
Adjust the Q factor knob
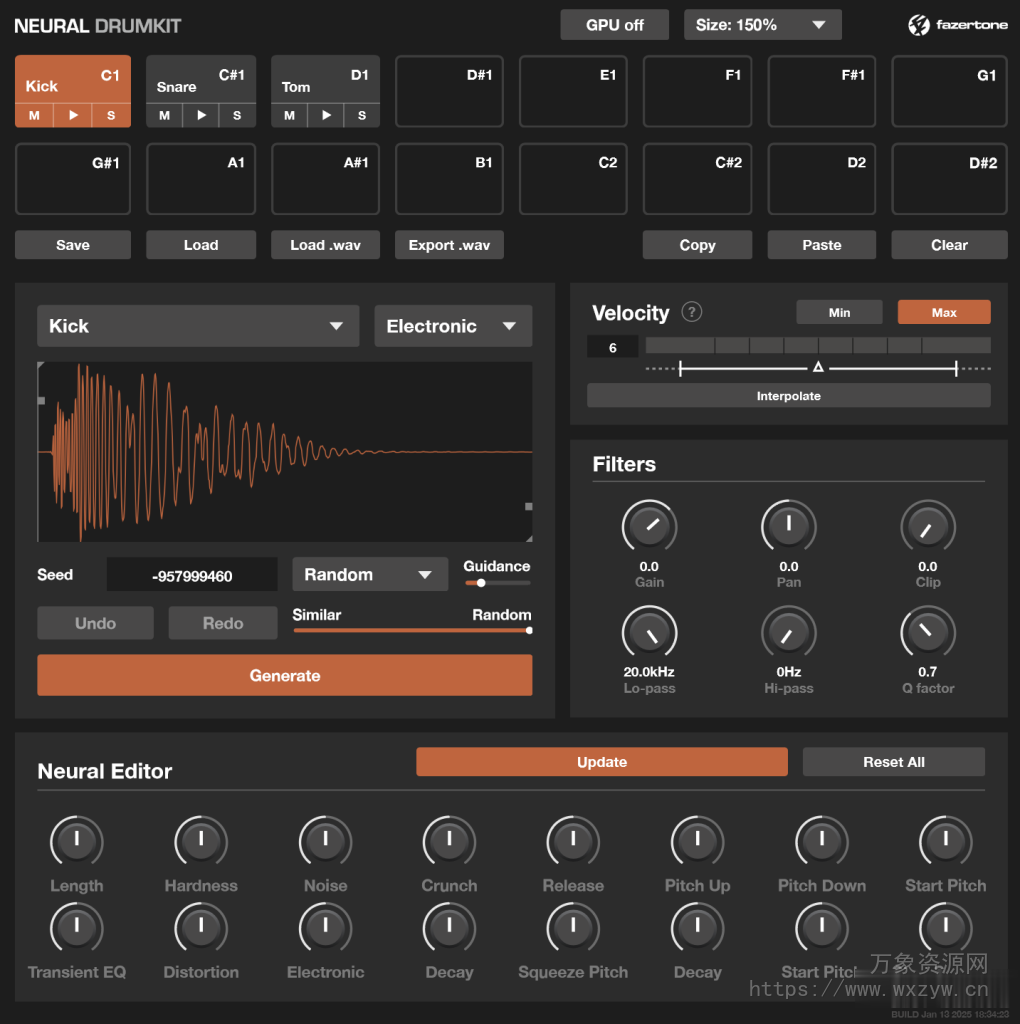pyautogui.click(x=927, y=632)
